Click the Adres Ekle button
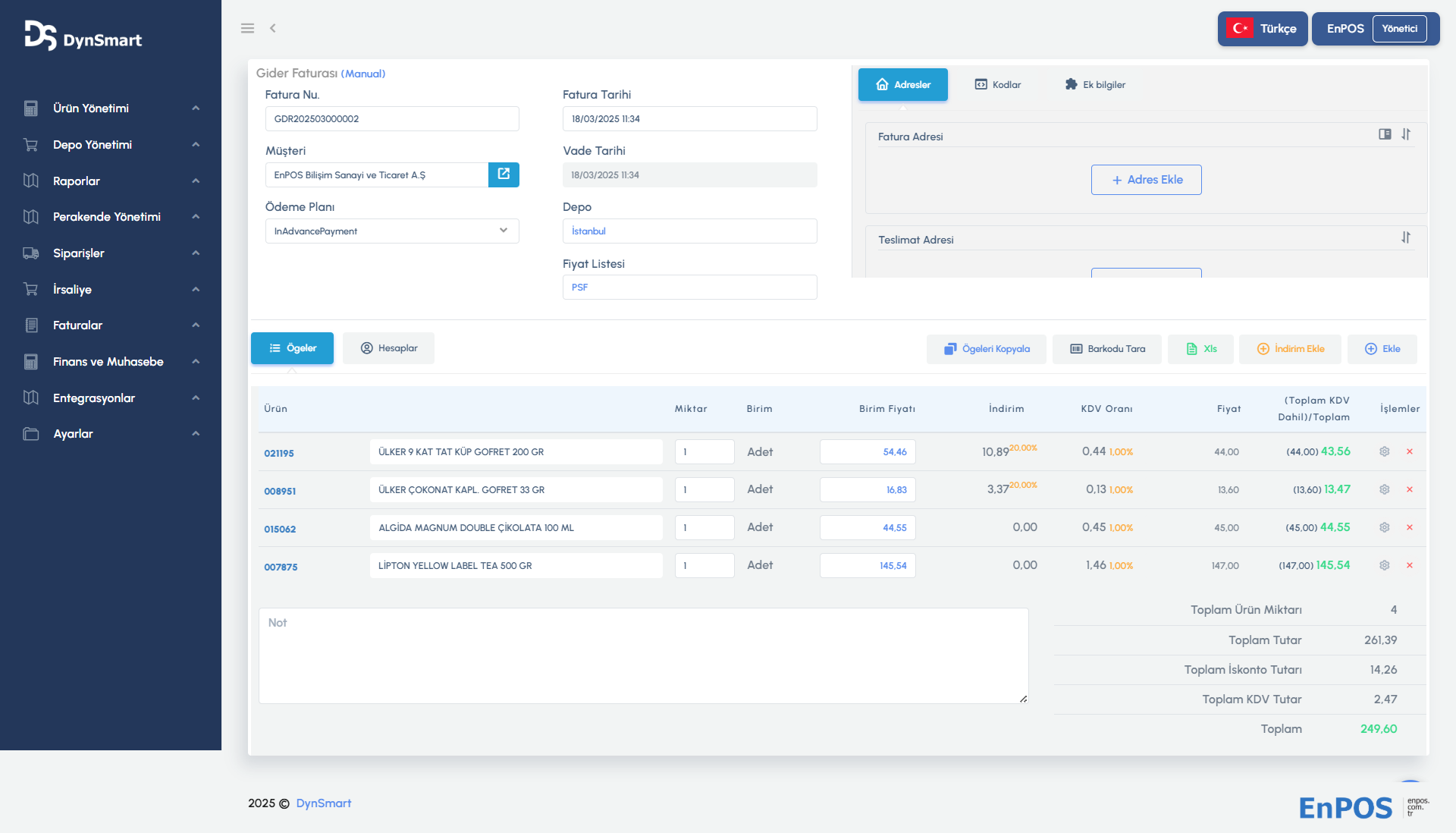 (x=1146, y=180)
